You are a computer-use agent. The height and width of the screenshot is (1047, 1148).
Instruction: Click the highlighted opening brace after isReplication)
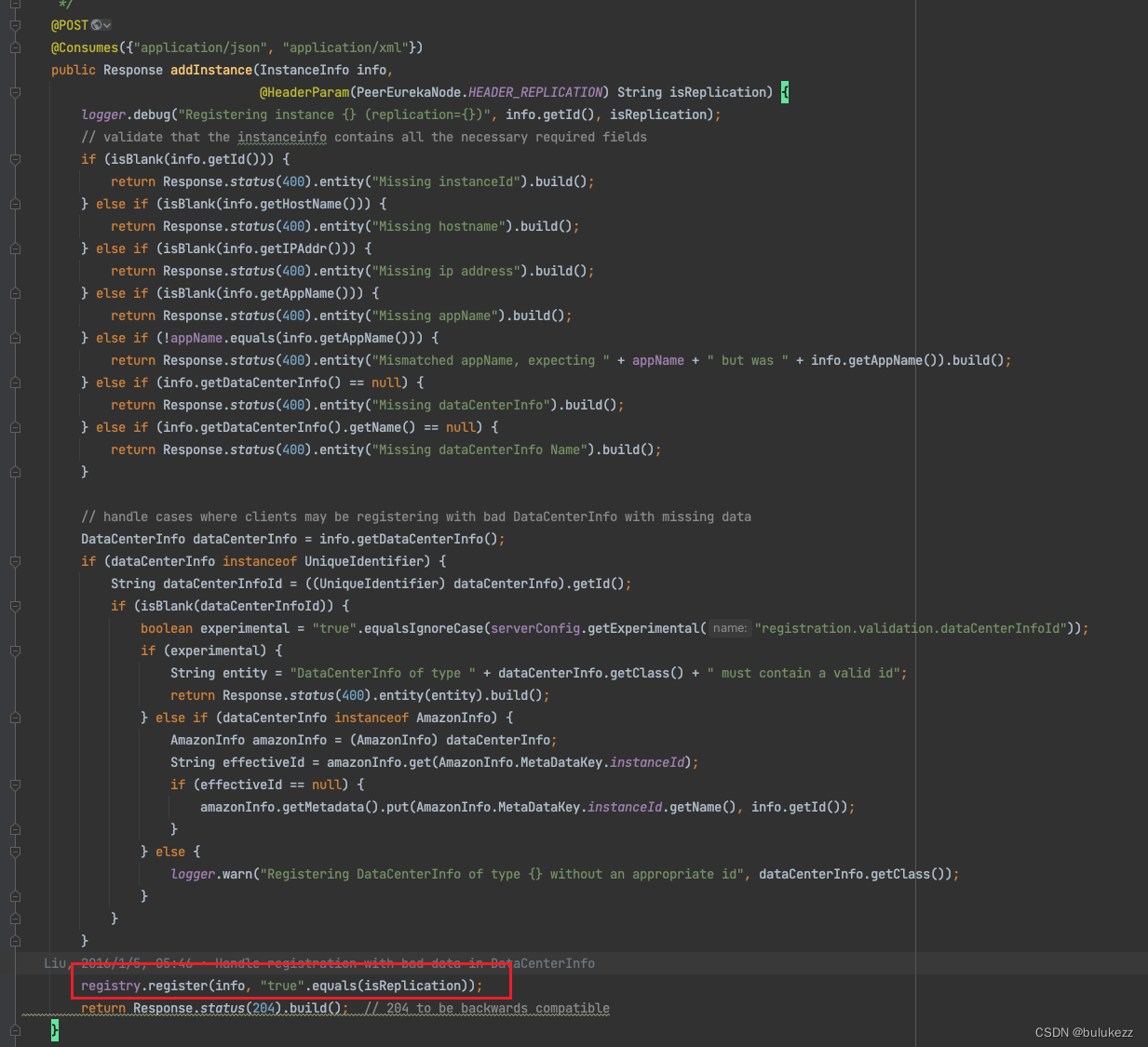[785, 92]
